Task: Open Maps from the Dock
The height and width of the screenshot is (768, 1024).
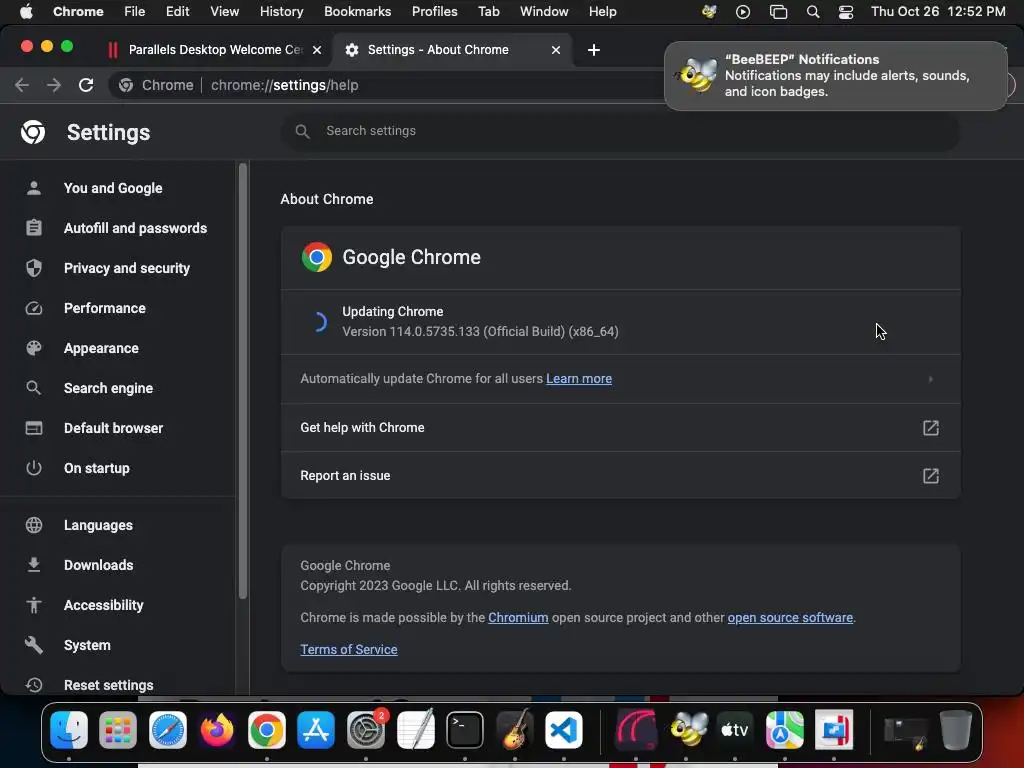Action: click(784, 729)
